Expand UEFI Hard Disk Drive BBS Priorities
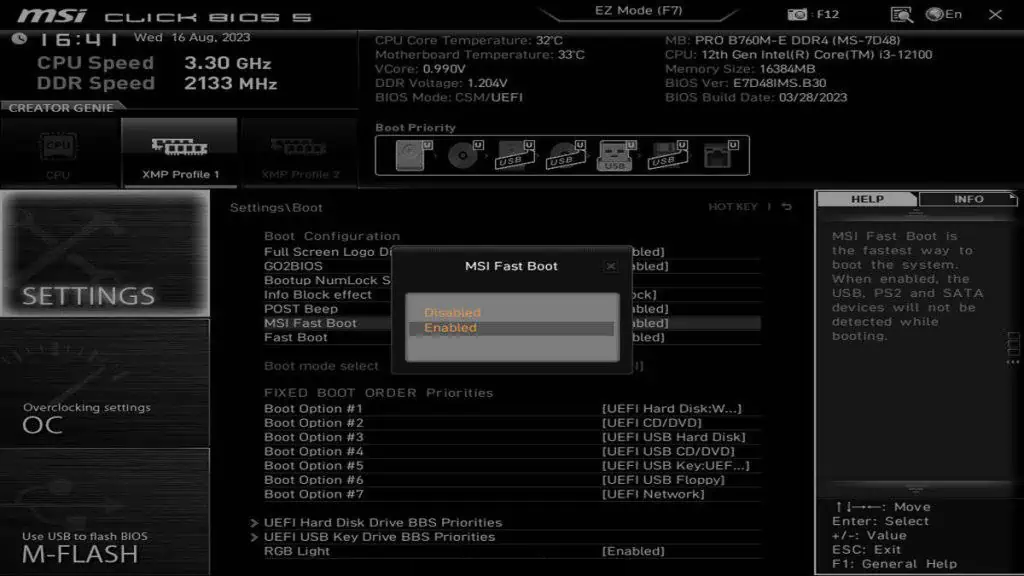 [x=382, y=522]
